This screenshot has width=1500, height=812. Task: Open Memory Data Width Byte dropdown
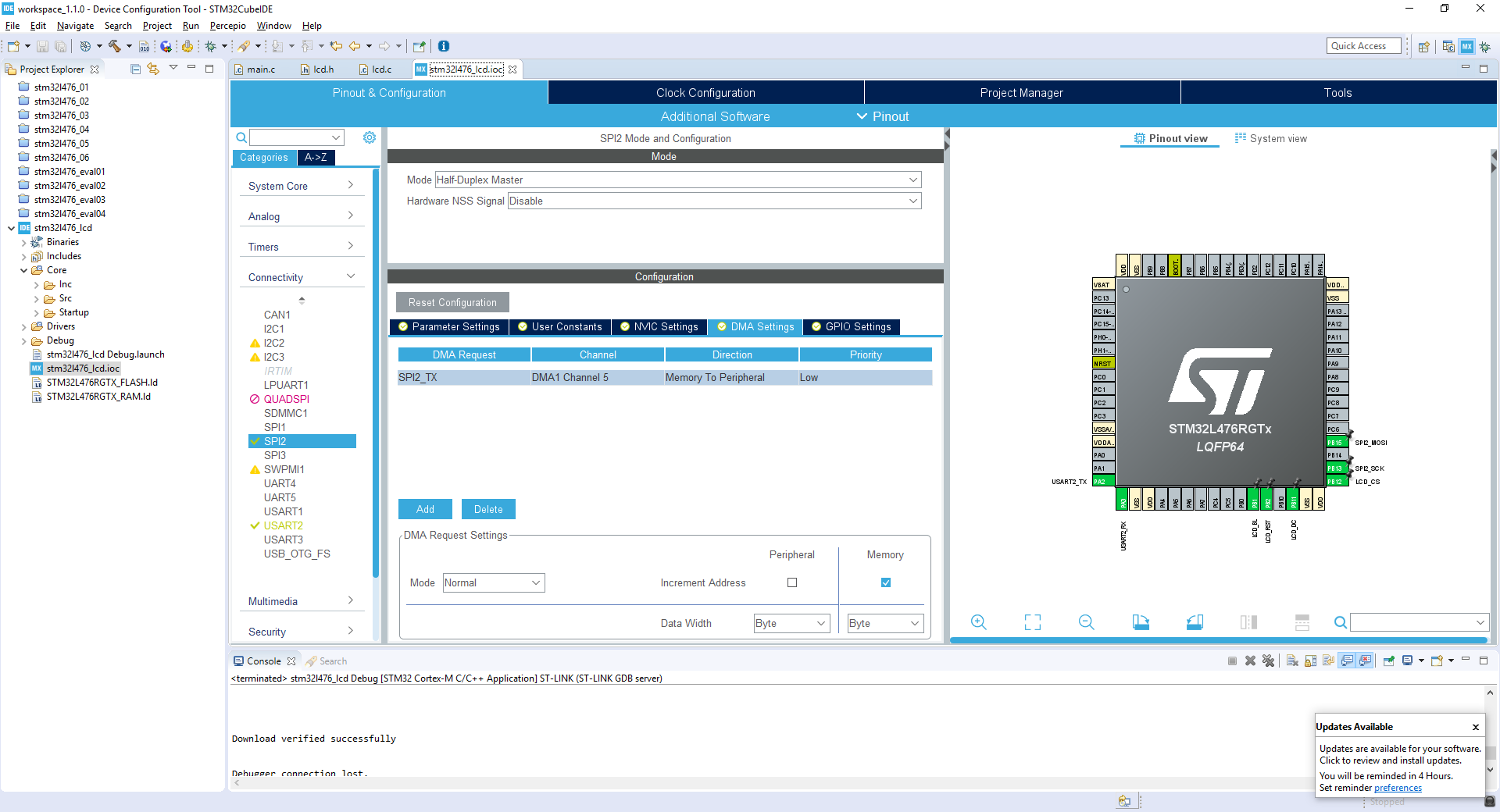point(885,623)
